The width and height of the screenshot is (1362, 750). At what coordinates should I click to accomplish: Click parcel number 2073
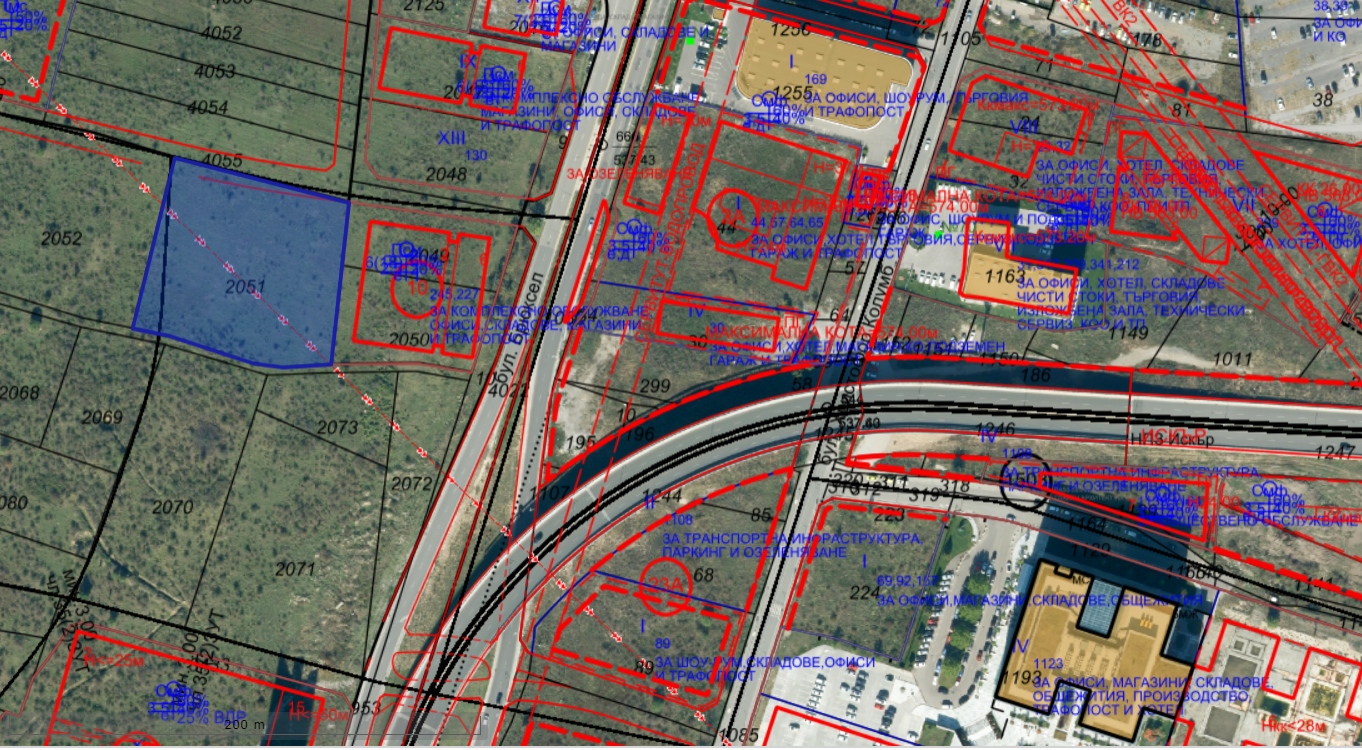336,428
